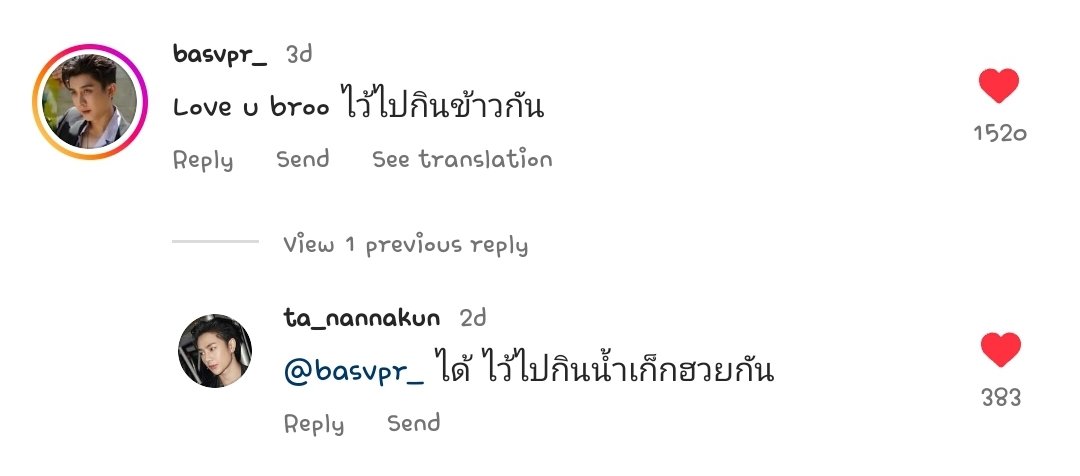Screen dimensions: 1080x476
Task: View the 1520 likes count list
Action: pos(1000,133)
